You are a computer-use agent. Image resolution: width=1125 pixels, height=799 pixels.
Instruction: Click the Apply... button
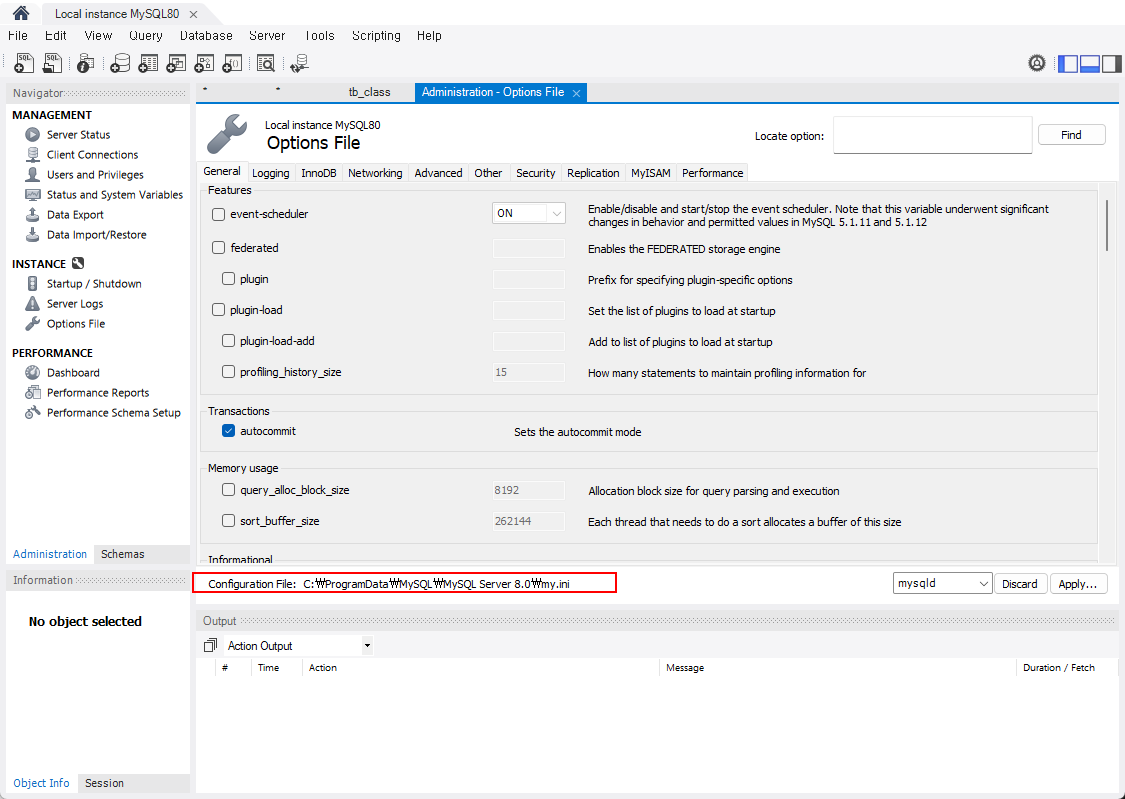(x=1078, y=584)
